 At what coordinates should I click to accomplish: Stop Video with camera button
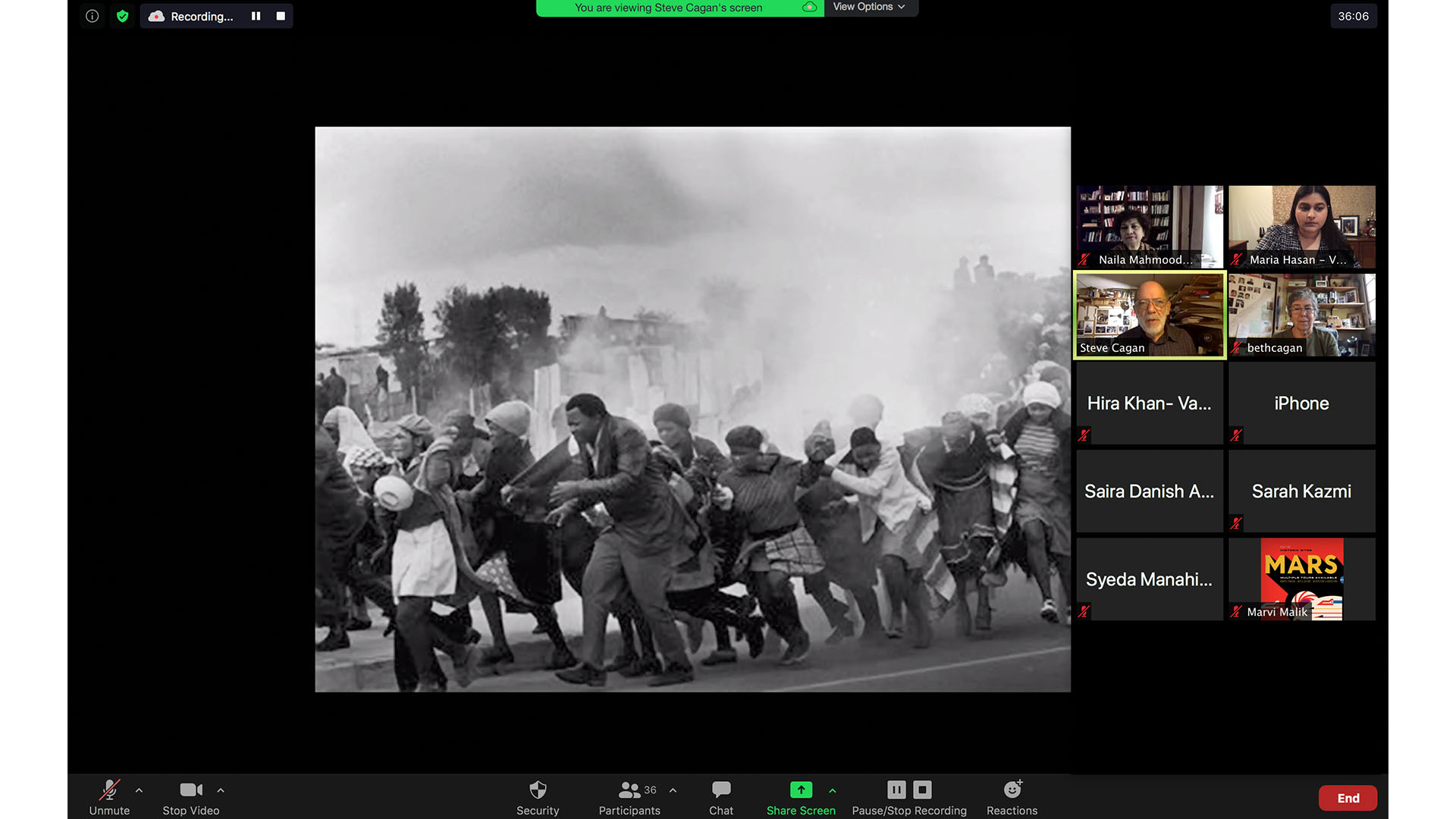tap(191, 797)
